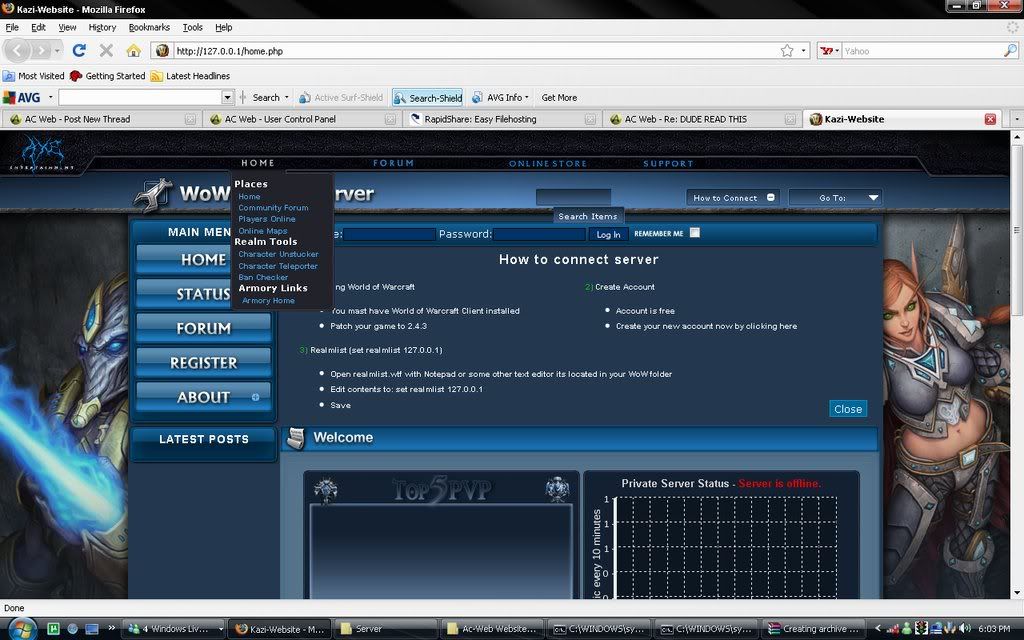Click the site identity icon in the address bar
The width and height of the screenshot is (1024, 640).
tap(163, 50)
